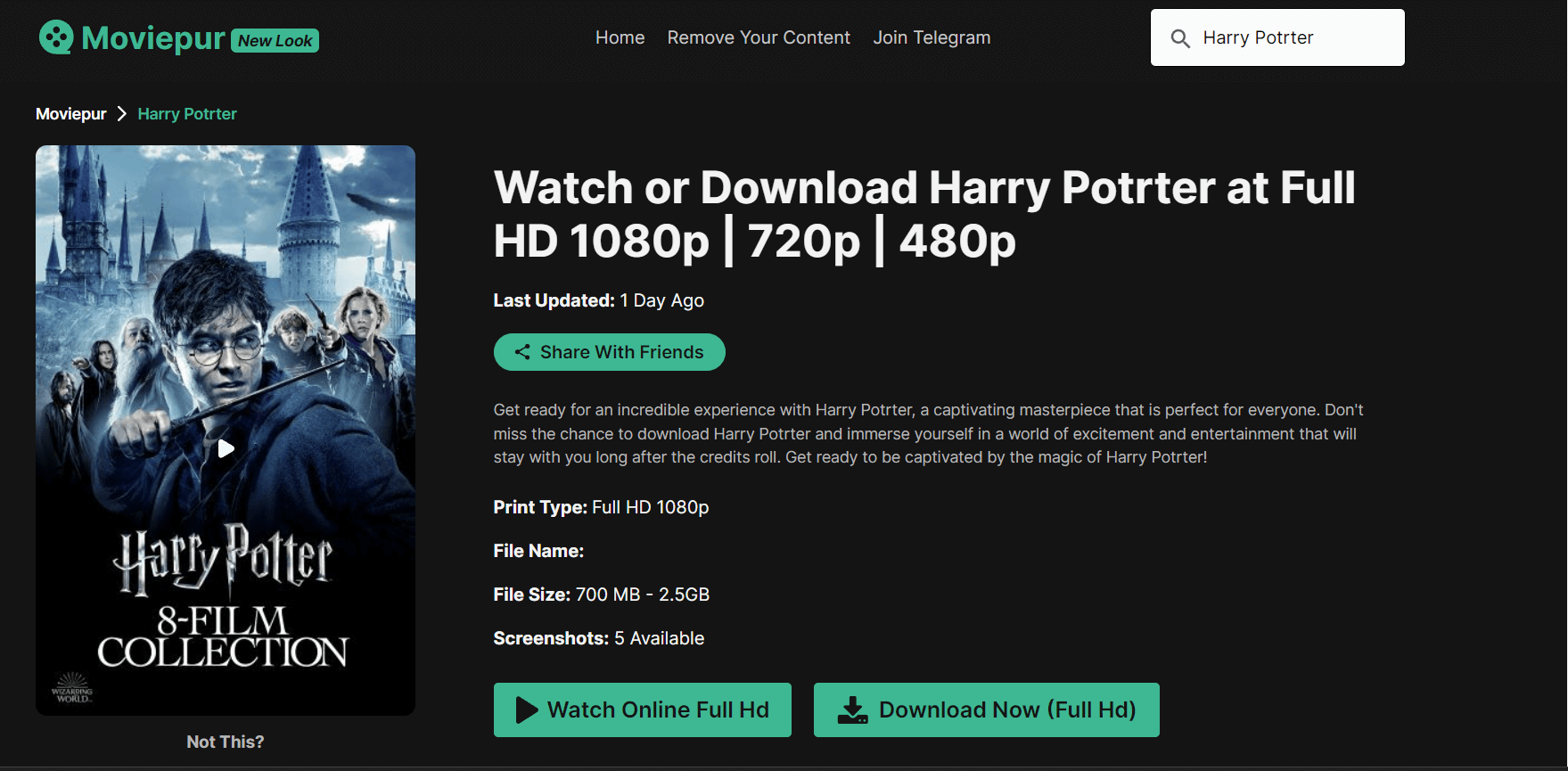Screen dimensions: 1568x771
Task: Select the Harry Potrter breadcrumb item
Action: [187, 114]
